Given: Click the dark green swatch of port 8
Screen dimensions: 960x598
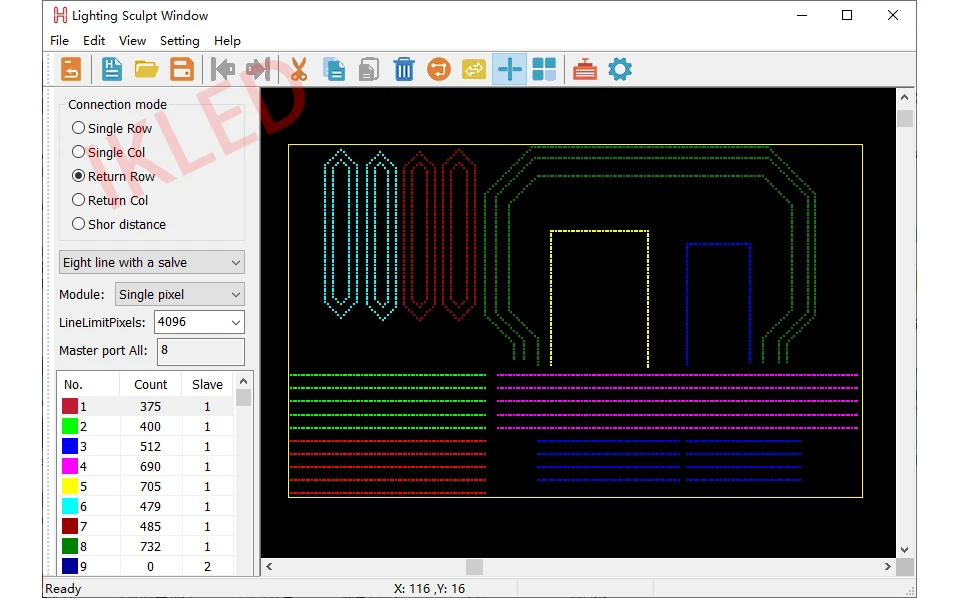Looking at the screenshot, I should (70, 546).
